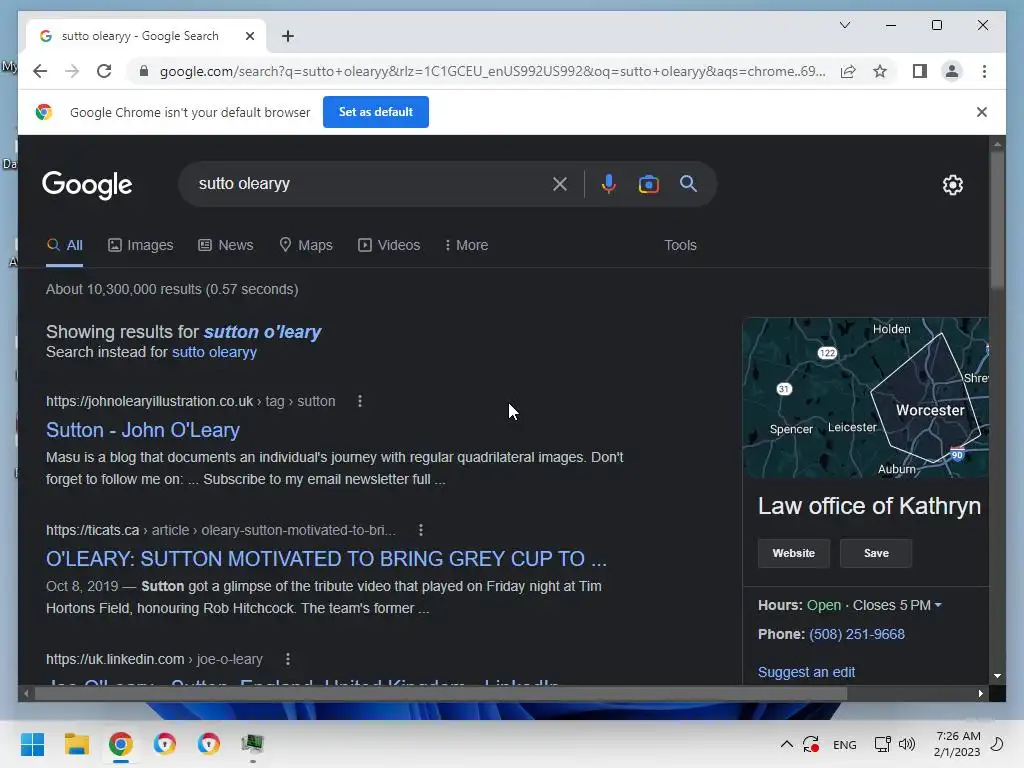Open Windows Start menu
Image resolution: width=1024 pixels, height=768 pixels.
pyautogui.click(x=32, y=744)
